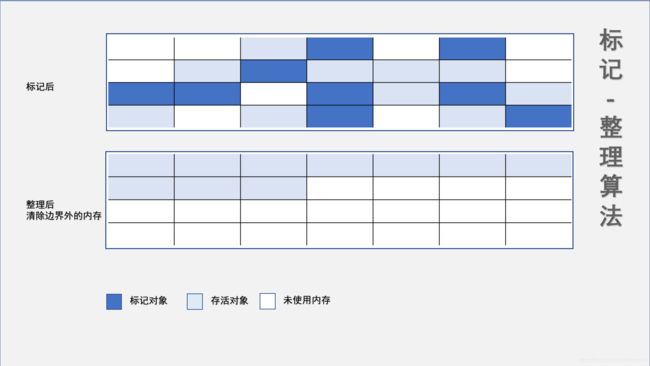Click the 整理后 label beside the lower grid
Screen dimensions: 650x366
tap(40, 204)
